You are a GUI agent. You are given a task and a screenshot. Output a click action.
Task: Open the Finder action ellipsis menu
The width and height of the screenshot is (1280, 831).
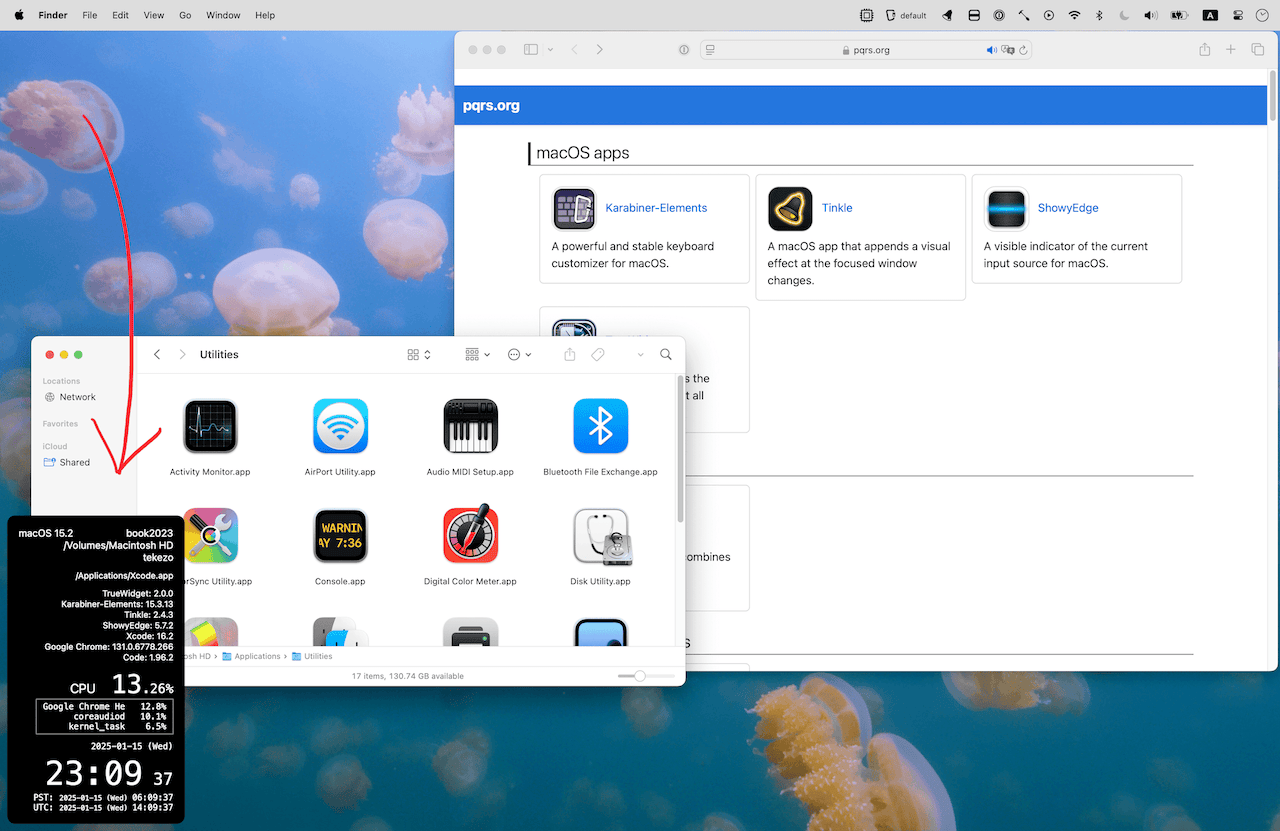coord(519,355)
